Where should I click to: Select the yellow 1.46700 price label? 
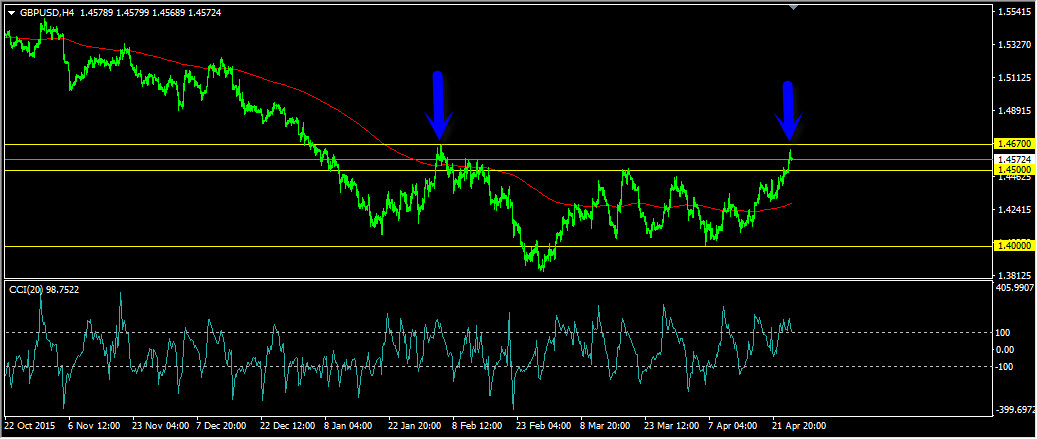tap(1013, 145)
